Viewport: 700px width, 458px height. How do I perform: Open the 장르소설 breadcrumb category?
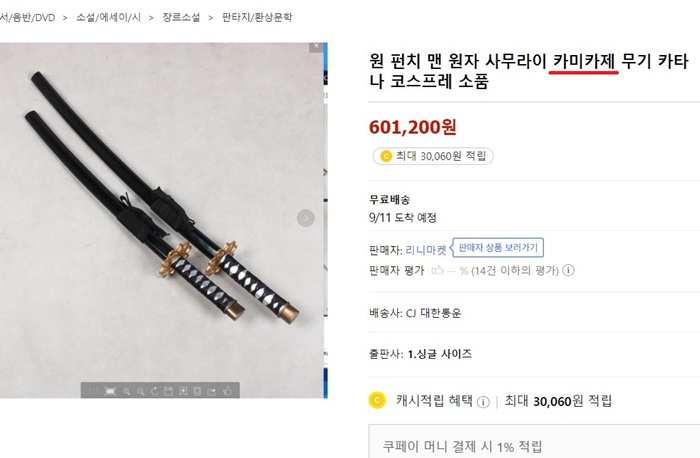click(x=180, y=17)
